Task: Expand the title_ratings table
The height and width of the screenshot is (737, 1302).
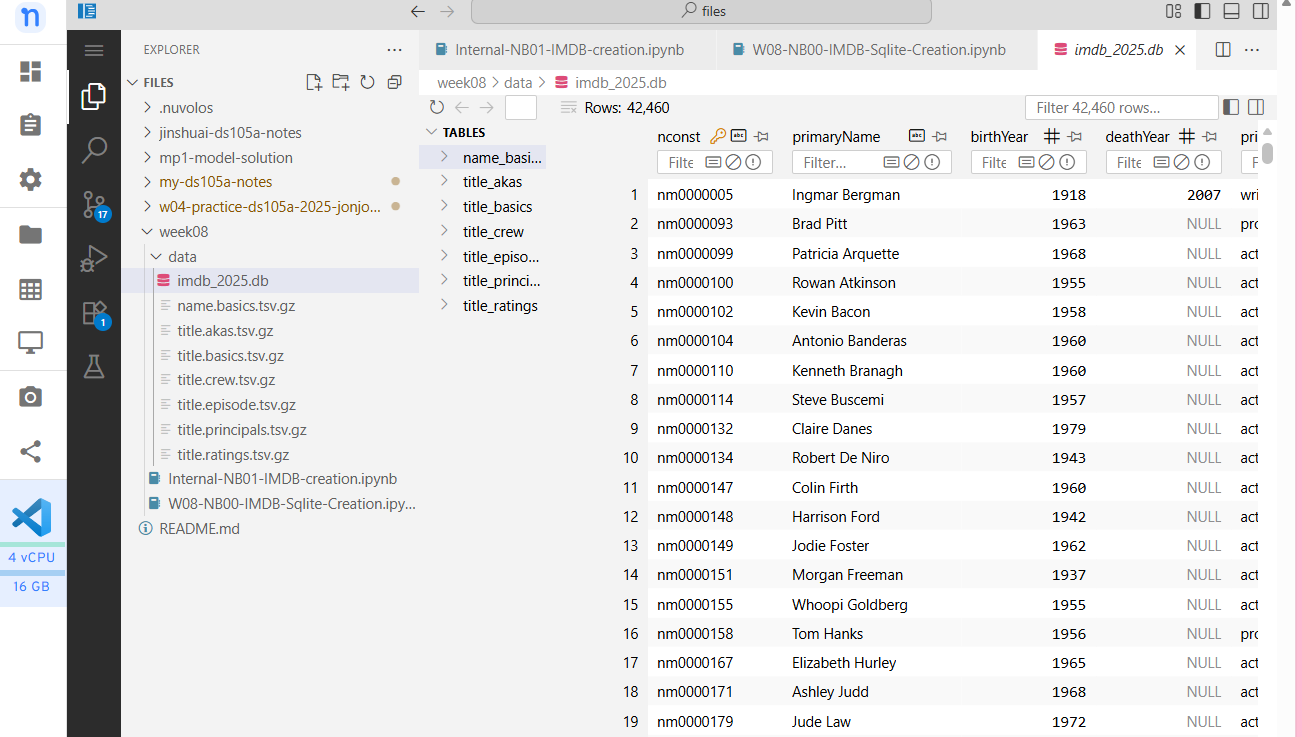Action: pos(444,306)
